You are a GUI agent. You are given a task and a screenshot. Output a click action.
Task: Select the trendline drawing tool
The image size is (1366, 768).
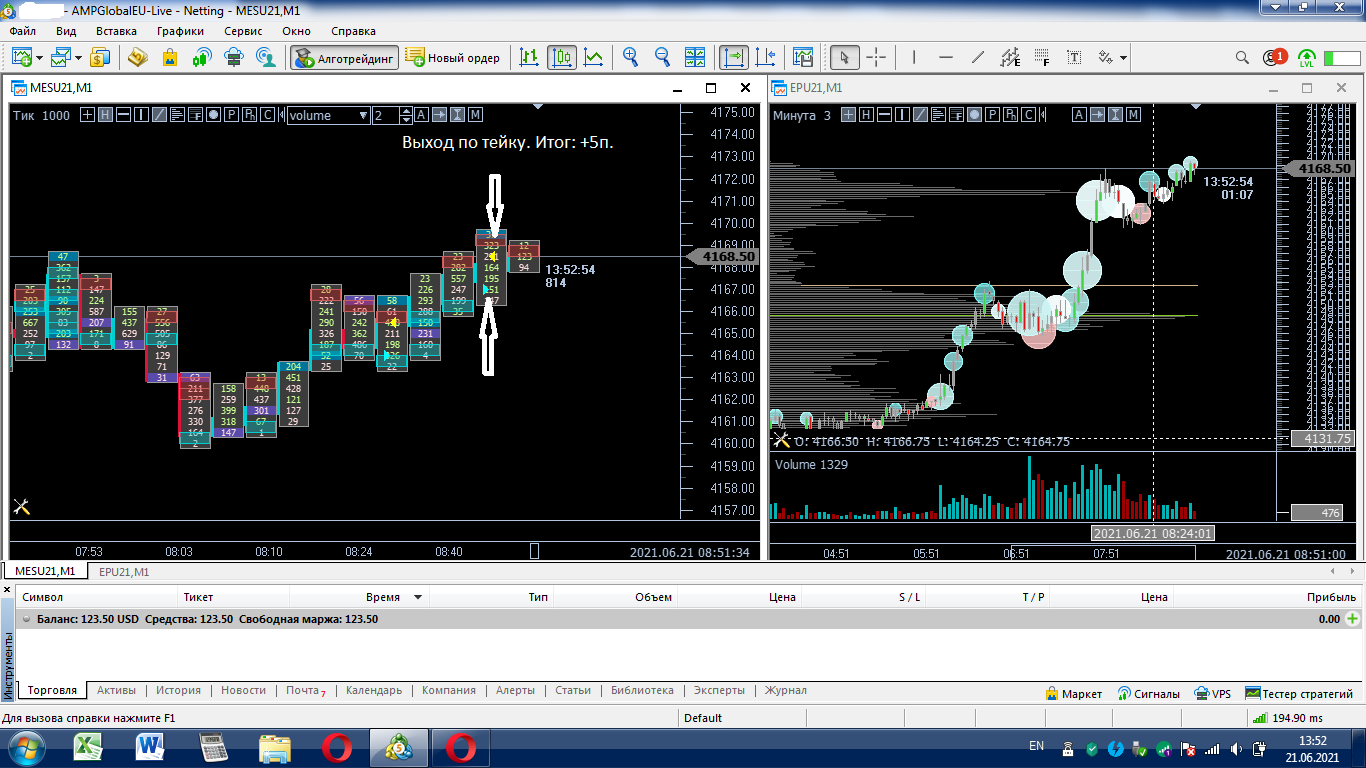[x=978, y=57]
